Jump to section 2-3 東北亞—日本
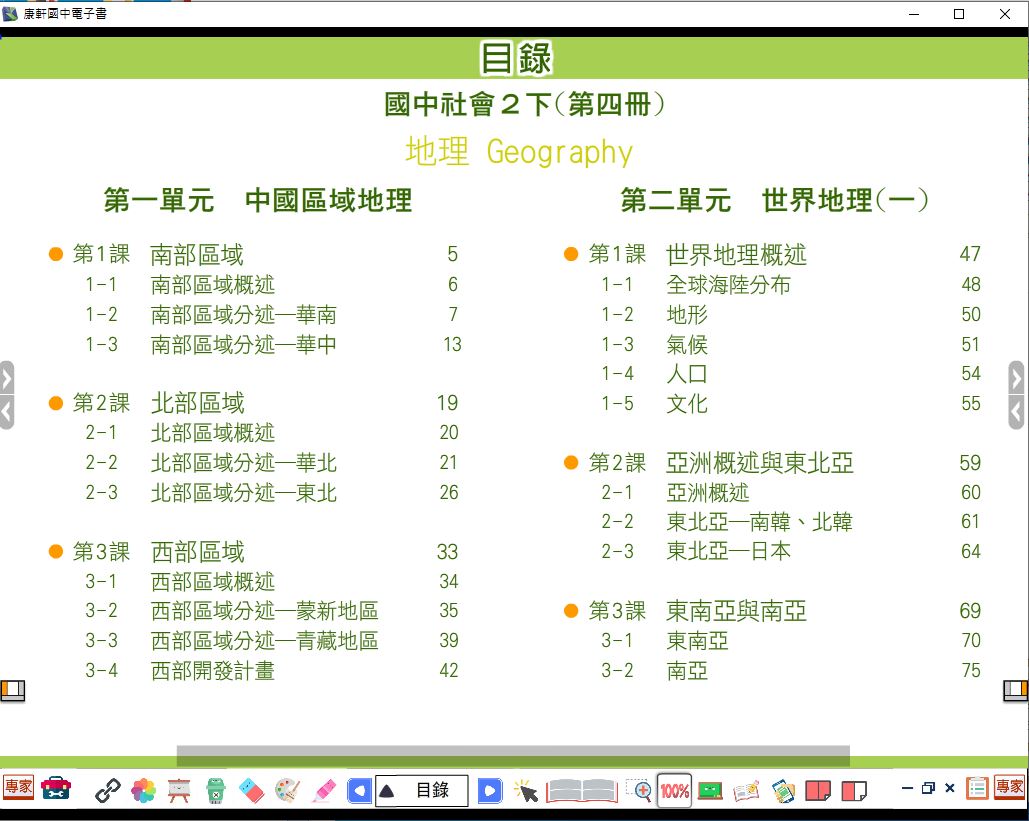Screen dimensions: 1029x821 (728, 551)
